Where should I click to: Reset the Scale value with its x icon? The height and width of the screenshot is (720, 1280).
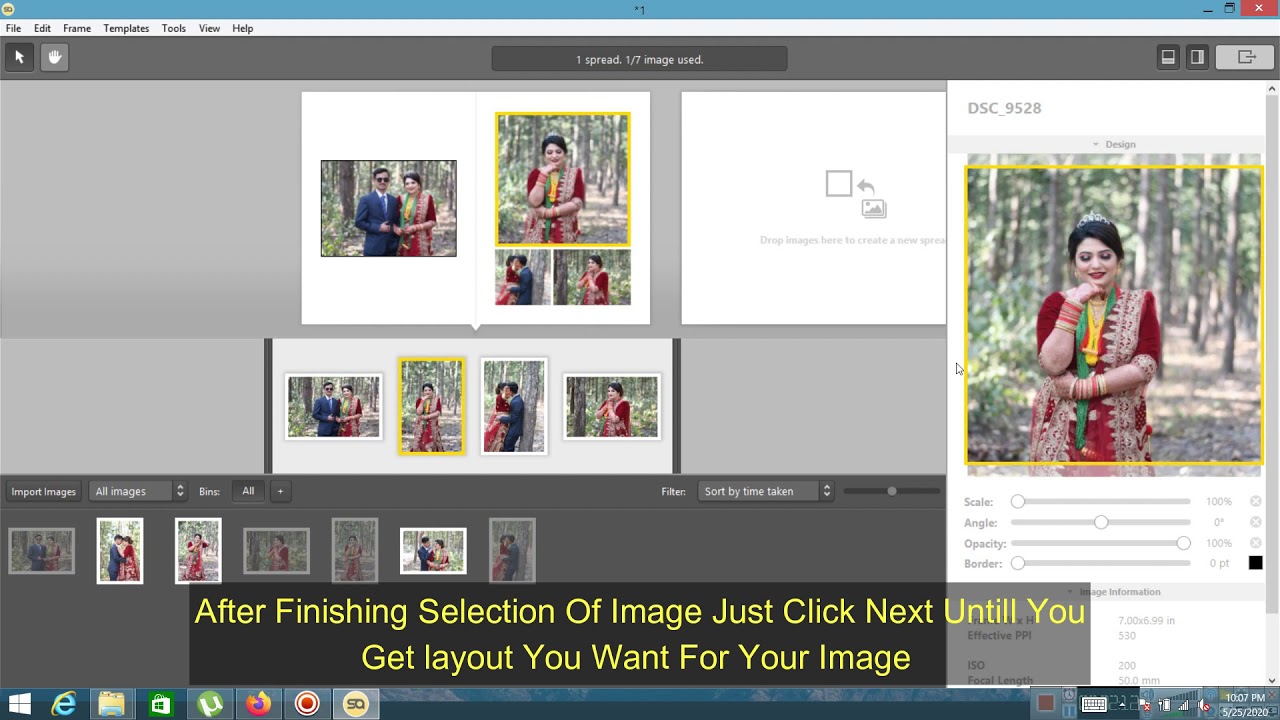tap(1255, 501)
